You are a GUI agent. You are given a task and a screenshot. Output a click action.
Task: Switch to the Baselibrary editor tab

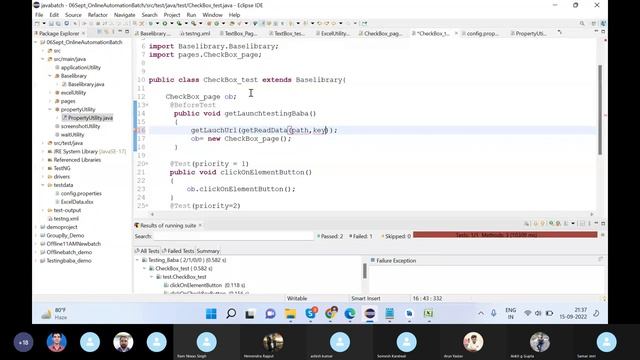pos(152,33)
